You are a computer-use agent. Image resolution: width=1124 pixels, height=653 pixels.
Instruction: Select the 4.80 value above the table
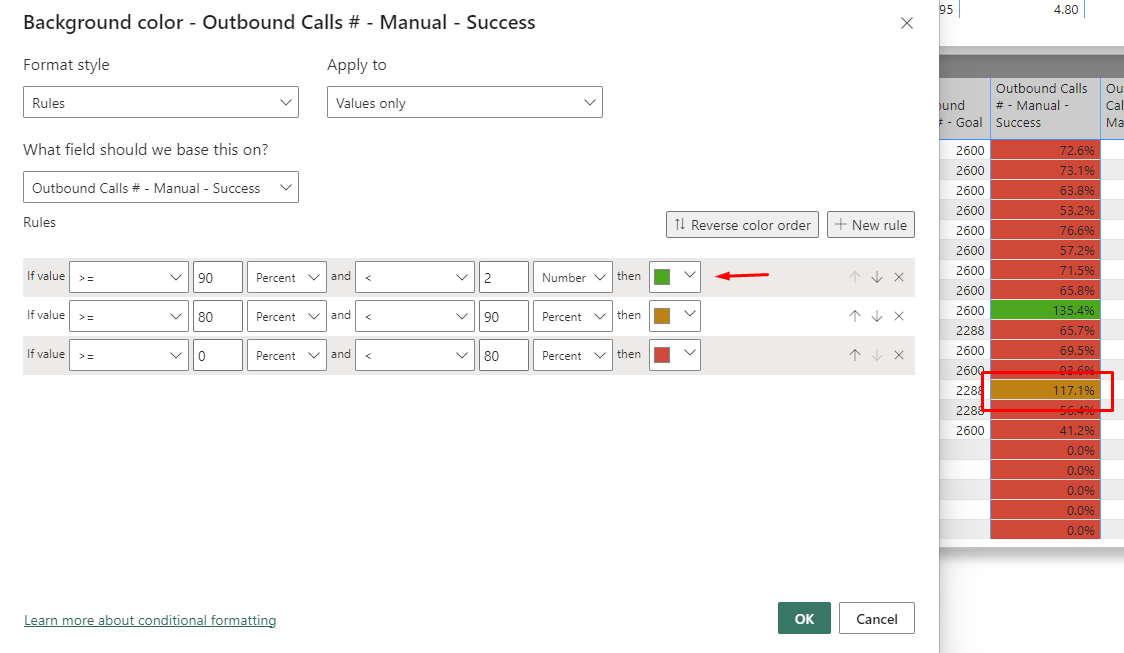click(1065, 9)
